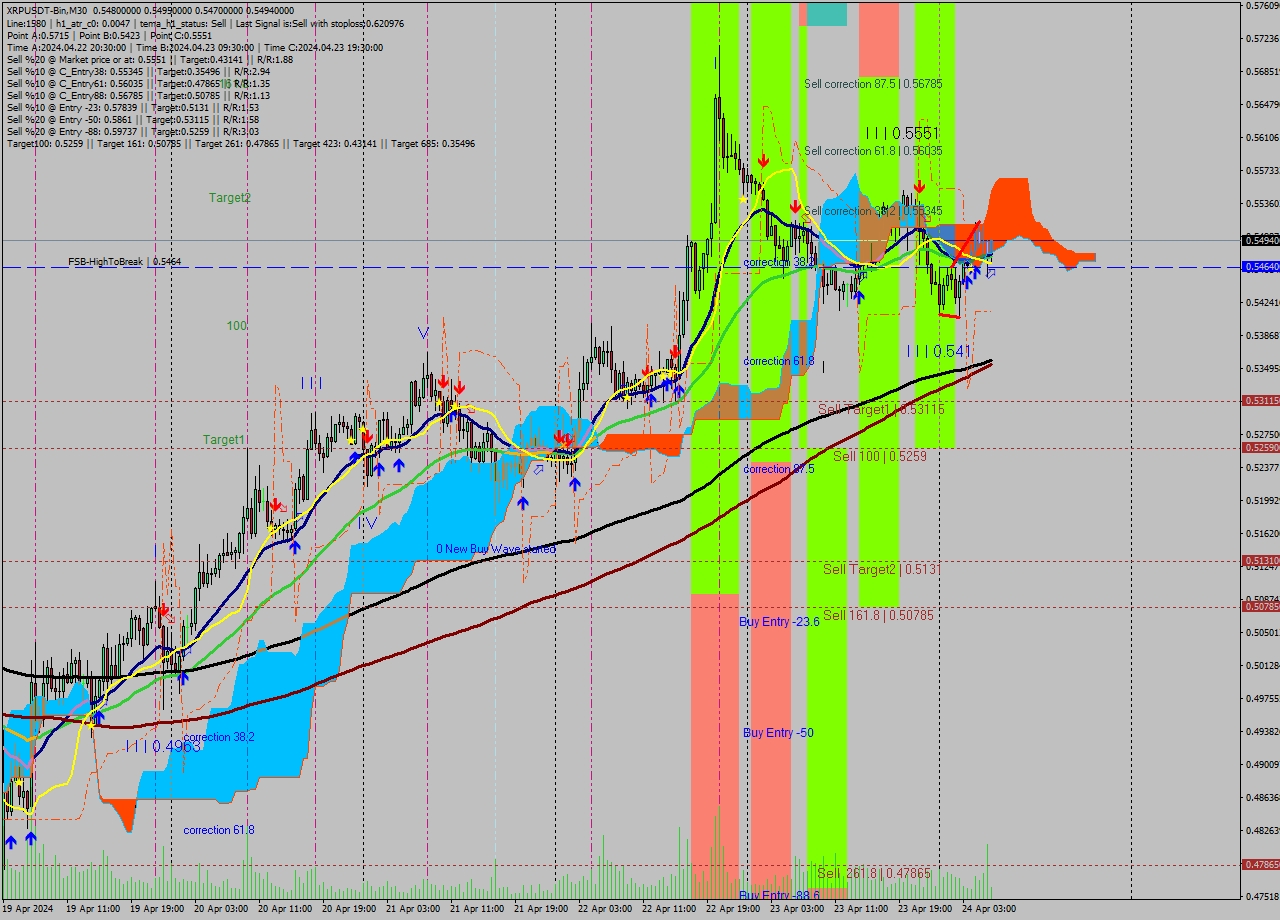
Task: Click the red price tag 0.52590 on axis
Action: [1260, 447]
